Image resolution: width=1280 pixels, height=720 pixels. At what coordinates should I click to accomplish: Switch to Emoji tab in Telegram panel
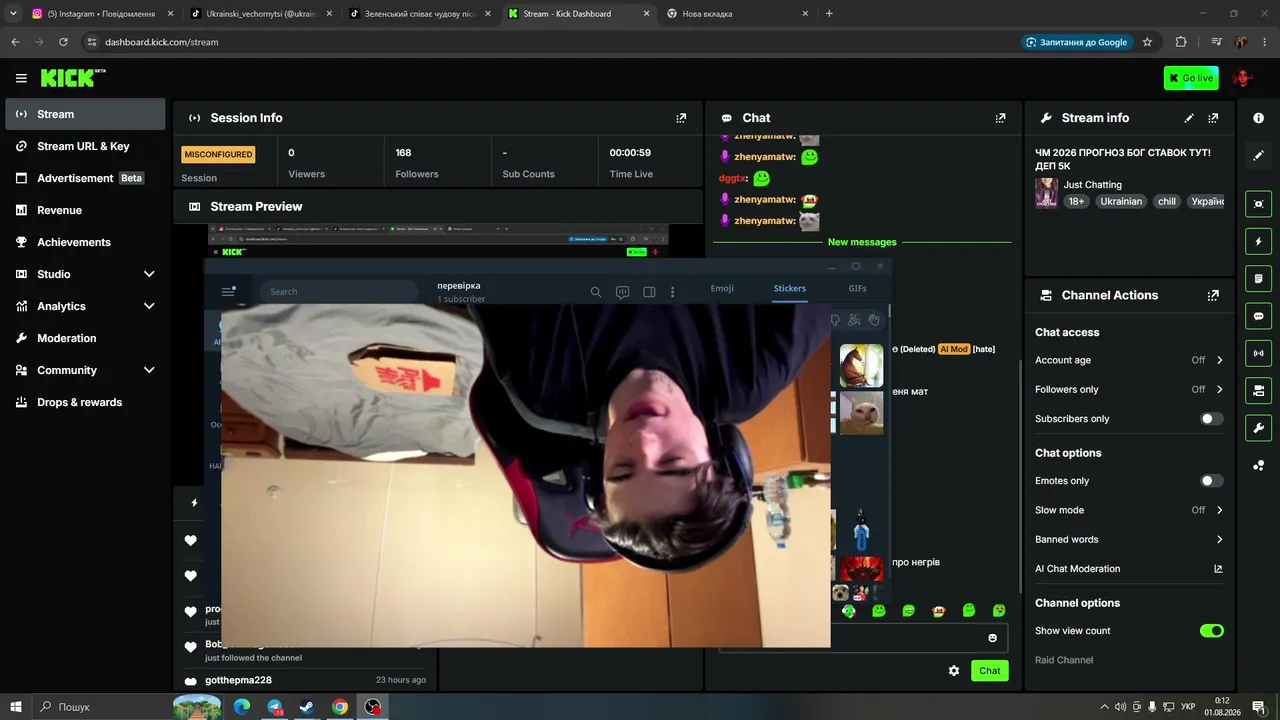point(722,288)
